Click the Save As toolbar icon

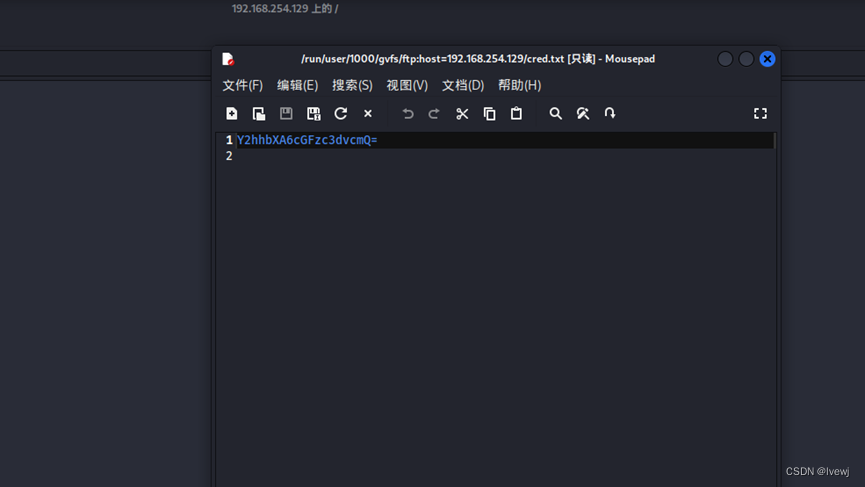313,114
